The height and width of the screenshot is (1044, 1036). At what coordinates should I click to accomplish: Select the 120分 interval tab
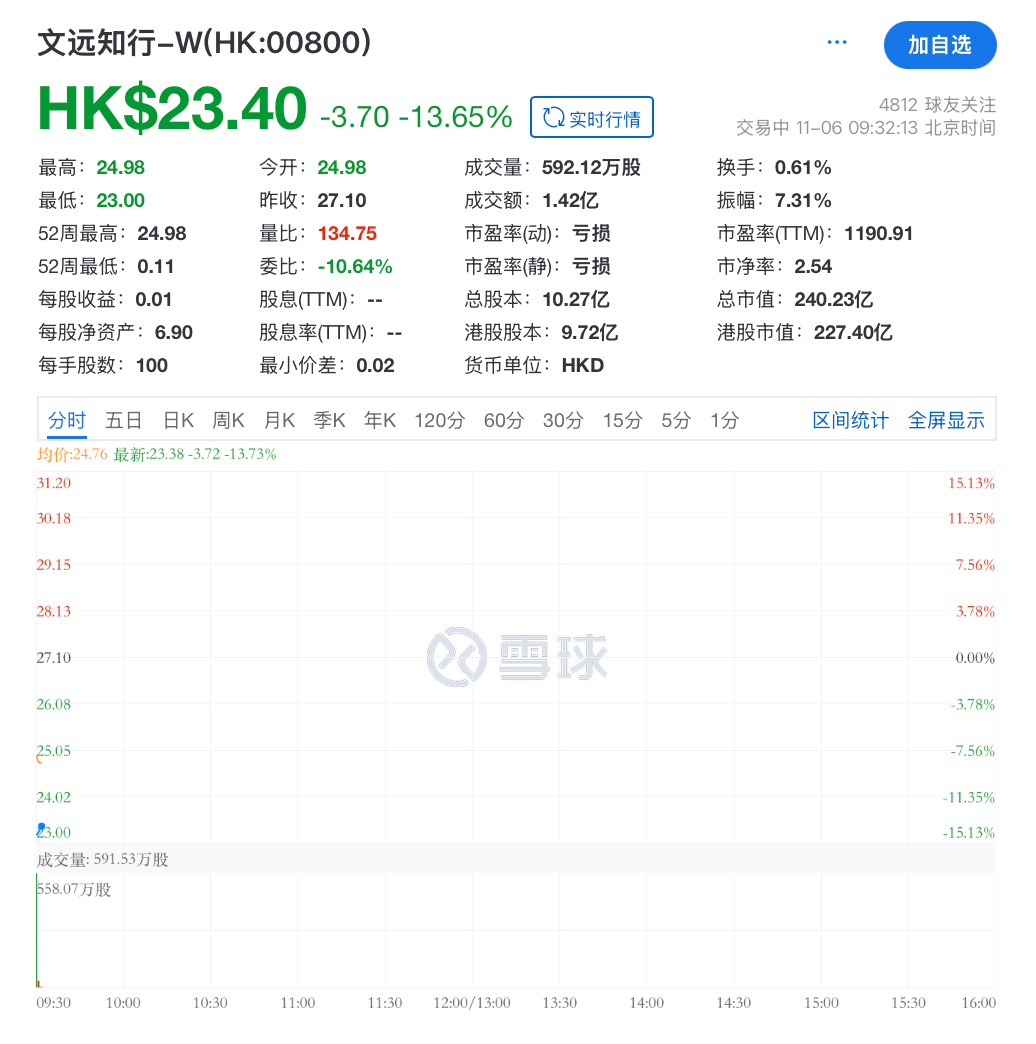(x=439, y=421)
